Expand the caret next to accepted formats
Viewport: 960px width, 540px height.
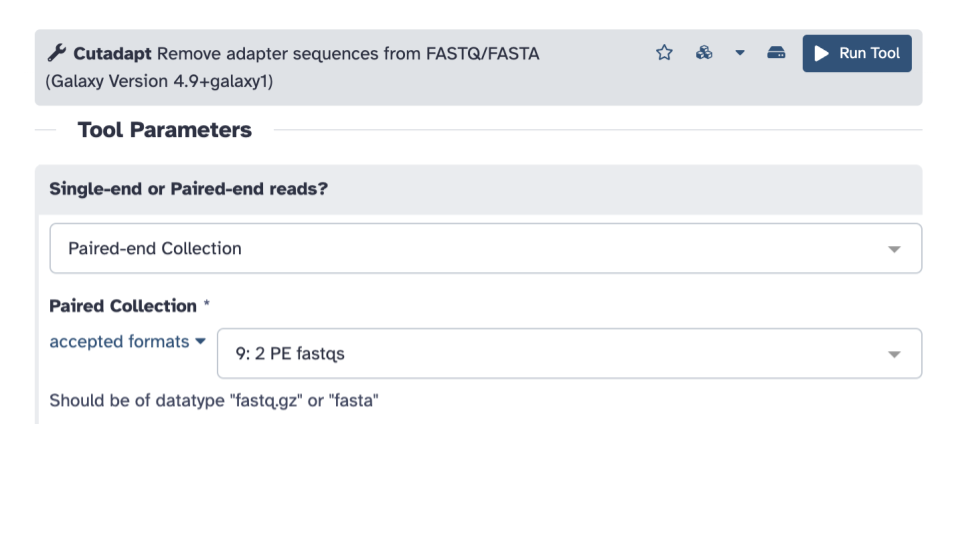pyautogui.click(x=200, y=342)
